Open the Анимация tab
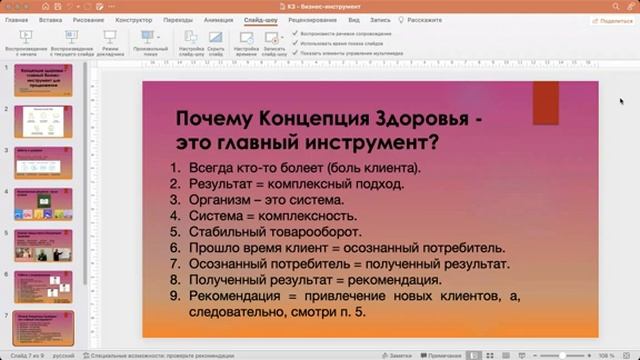 tap(218, 20)
